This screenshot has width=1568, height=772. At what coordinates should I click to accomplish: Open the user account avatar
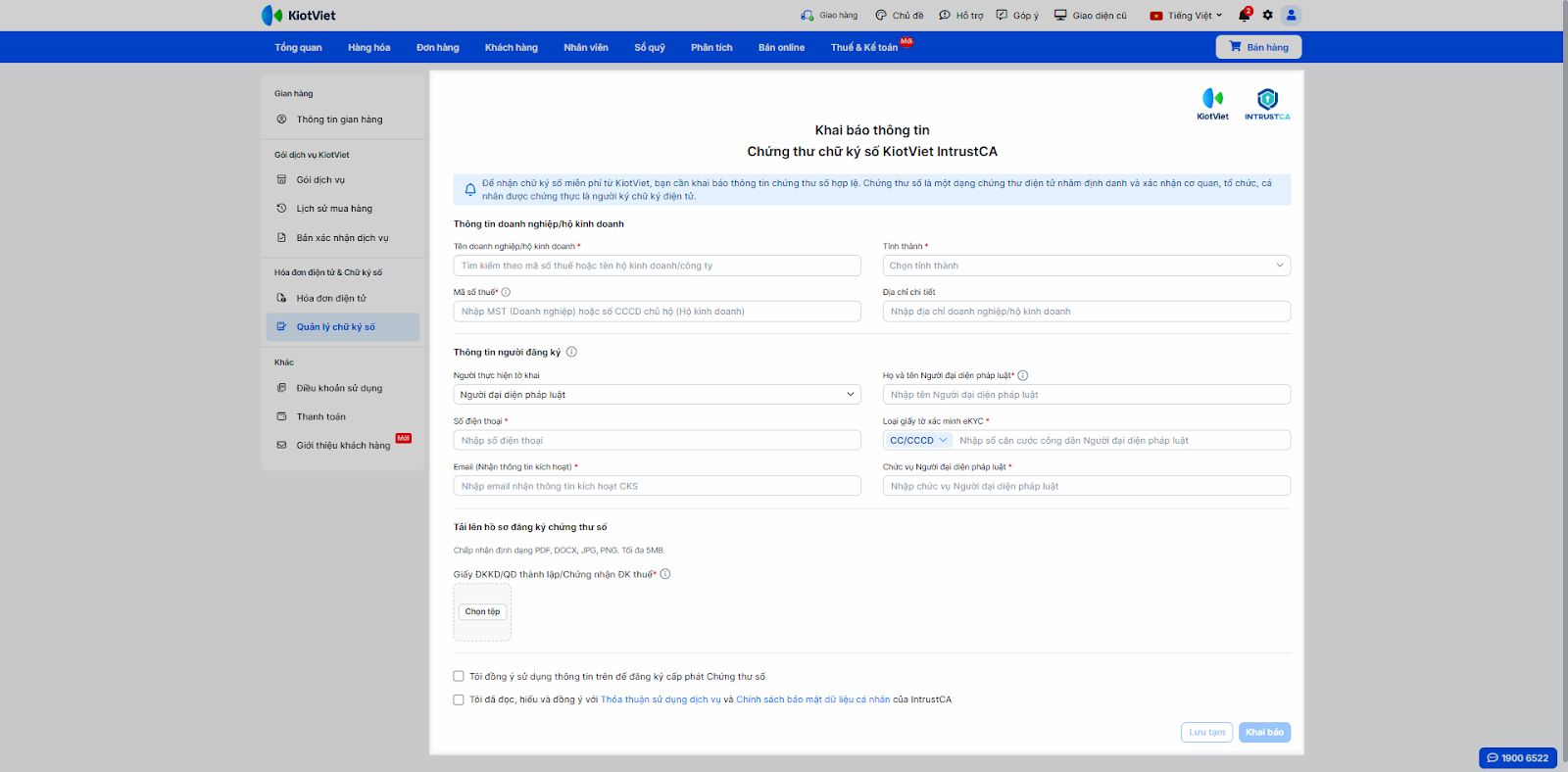tap(1292, 15)
